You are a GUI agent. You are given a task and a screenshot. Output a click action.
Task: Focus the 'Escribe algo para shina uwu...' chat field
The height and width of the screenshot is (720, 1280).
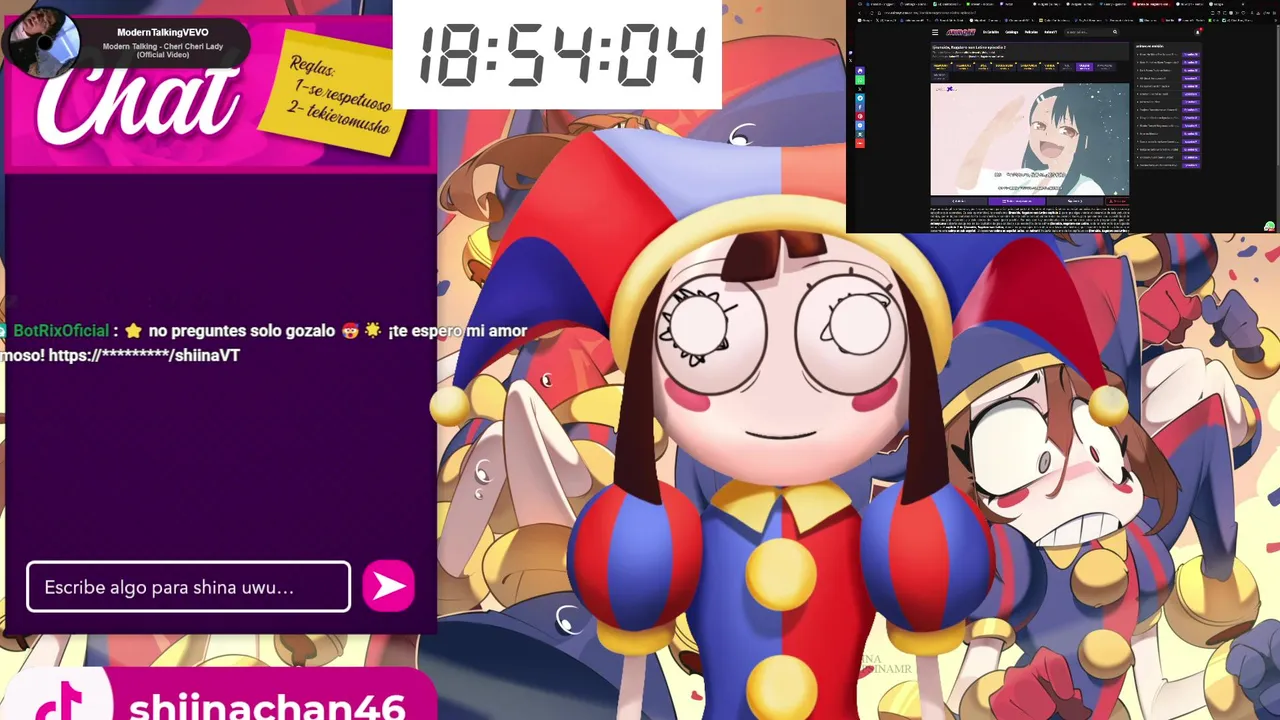pyautogui.click(x=189, y=587)
